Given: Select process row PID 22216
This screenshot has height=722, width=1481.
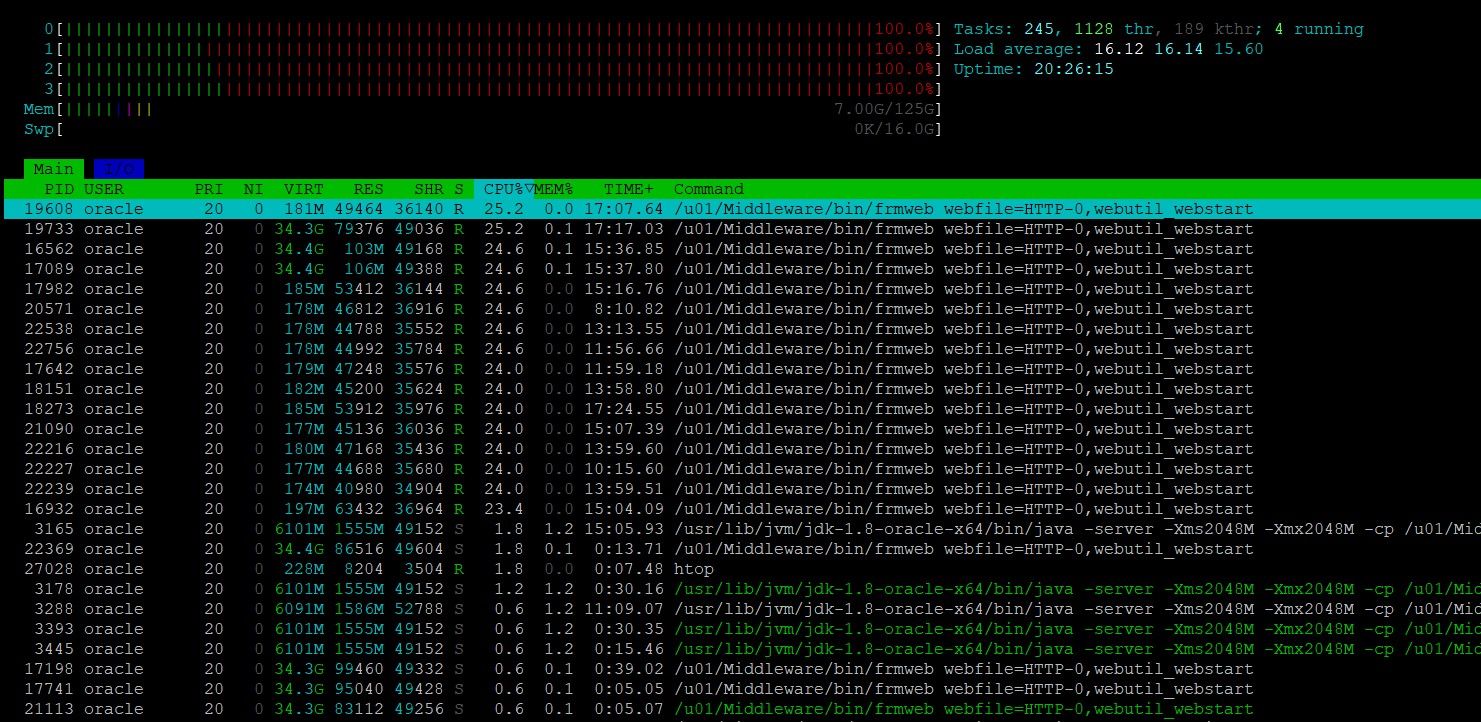Looking at the screenshot, I should [x=740, y=449].
